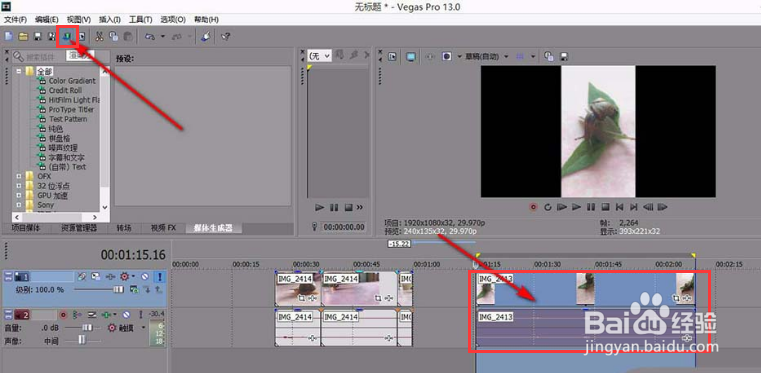The width and height of the screenshot is (761, 373).
Task: Open the 选项(O) menu
Action: point(173,19)
